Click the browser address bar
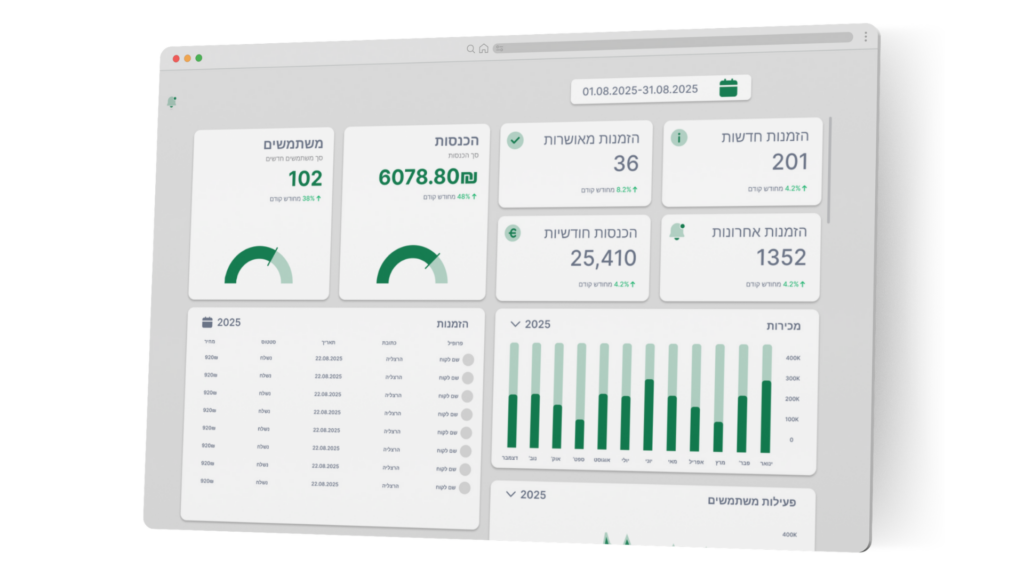Image resolution: width=1024 pixels, height=576 pixels. [x=672, y=42]
